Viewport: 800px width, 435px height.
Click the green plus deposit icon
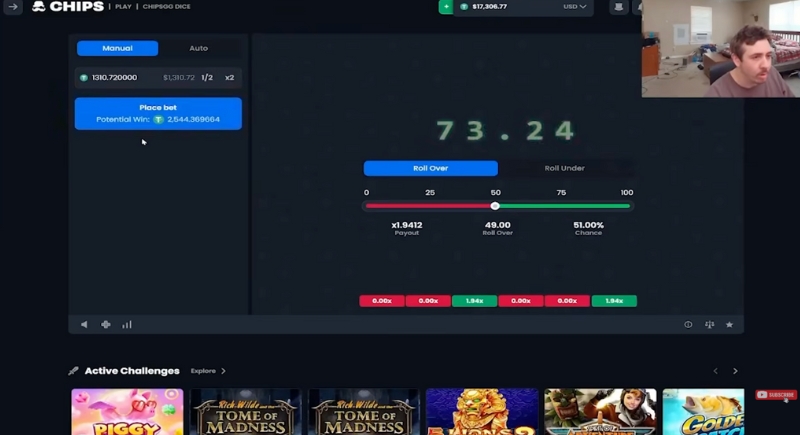pyautogui.click(x=446, y=7)
